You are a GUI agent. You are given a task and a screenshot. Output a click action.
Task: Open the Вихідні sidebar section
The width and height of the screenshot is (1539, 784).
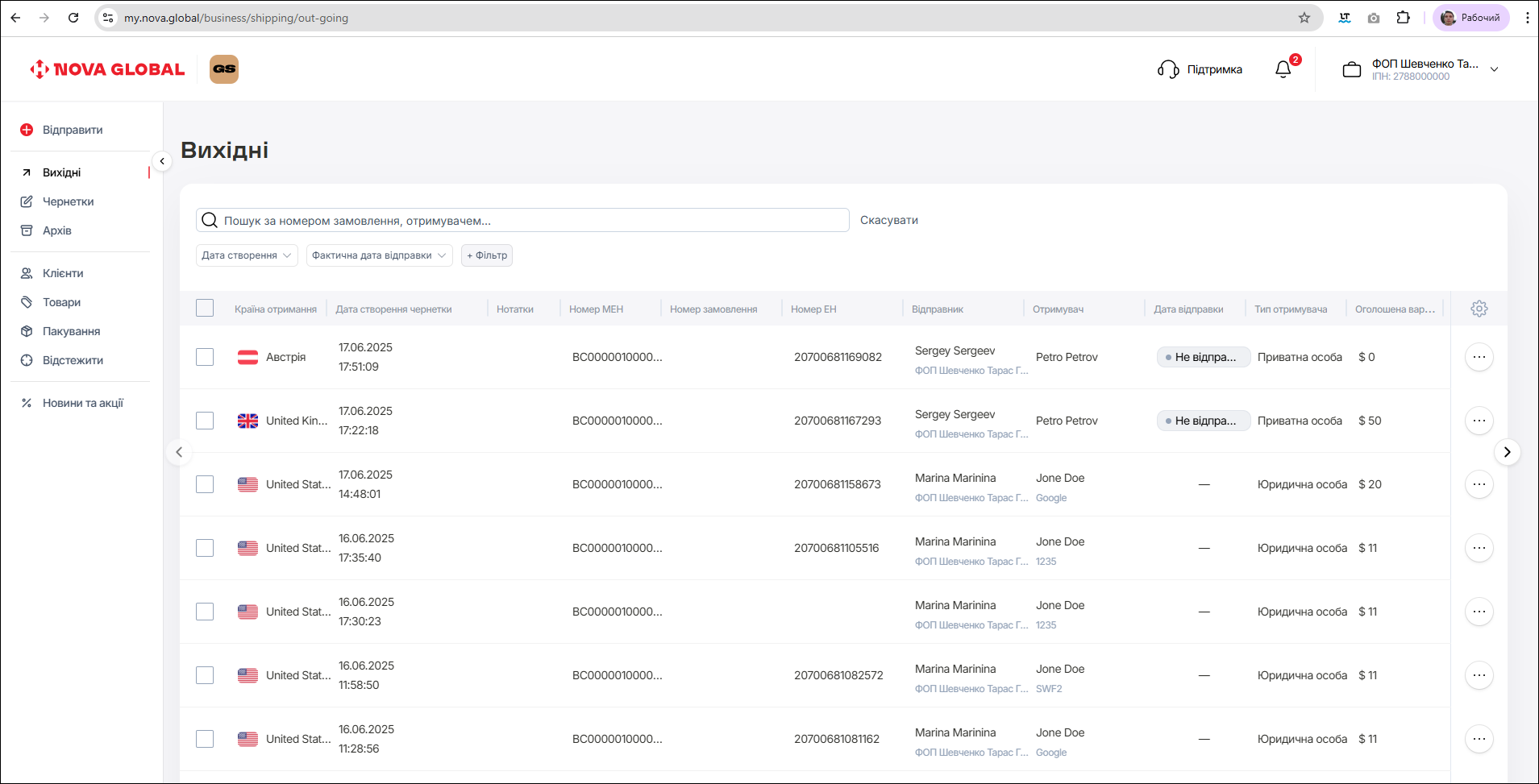coord(62,172)
